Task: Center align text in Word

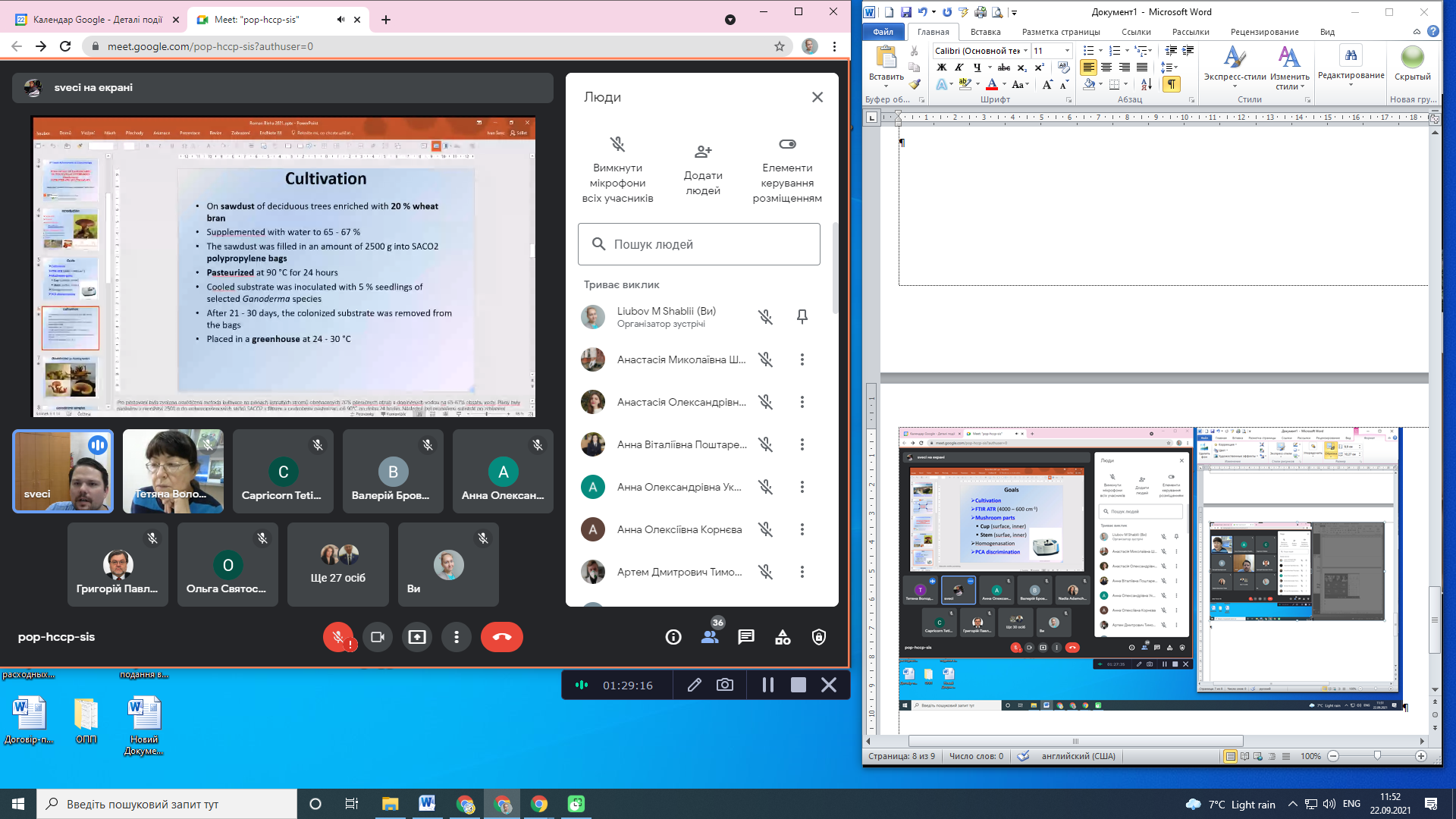Action: point(1106,67)
